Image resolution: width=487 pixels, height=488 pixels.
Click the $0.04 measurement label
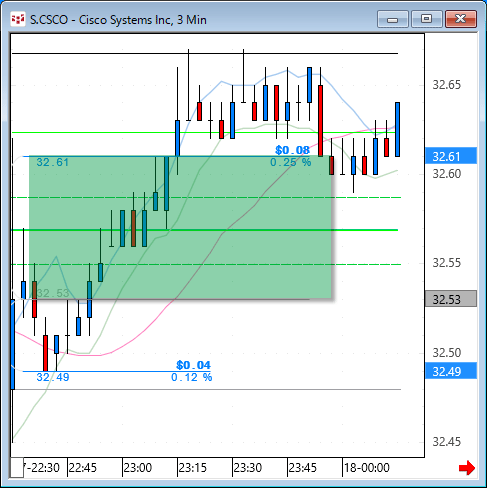(x=194, y=365)
